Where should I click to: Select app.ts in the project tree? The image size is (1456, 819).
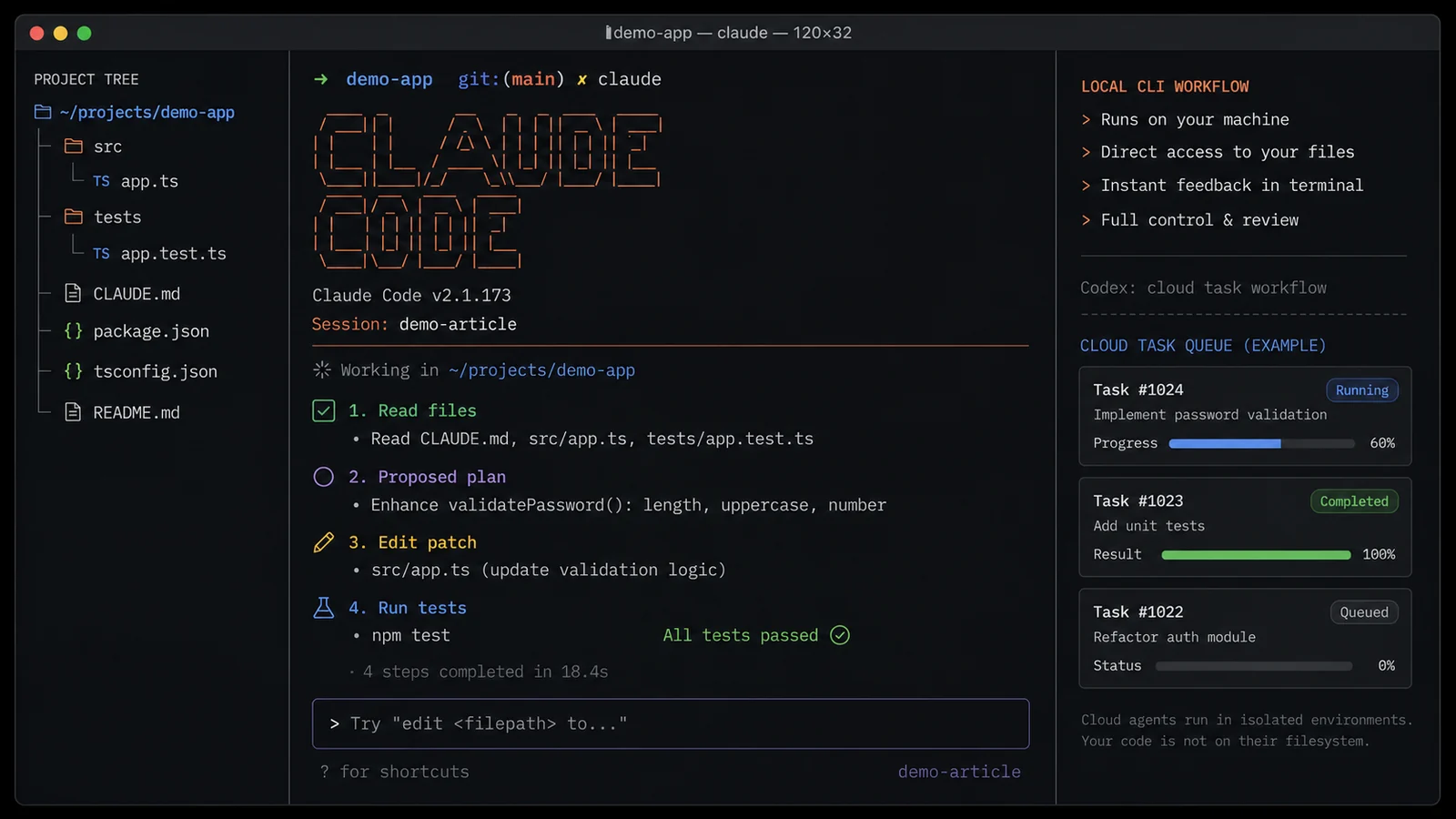[149, 181]
